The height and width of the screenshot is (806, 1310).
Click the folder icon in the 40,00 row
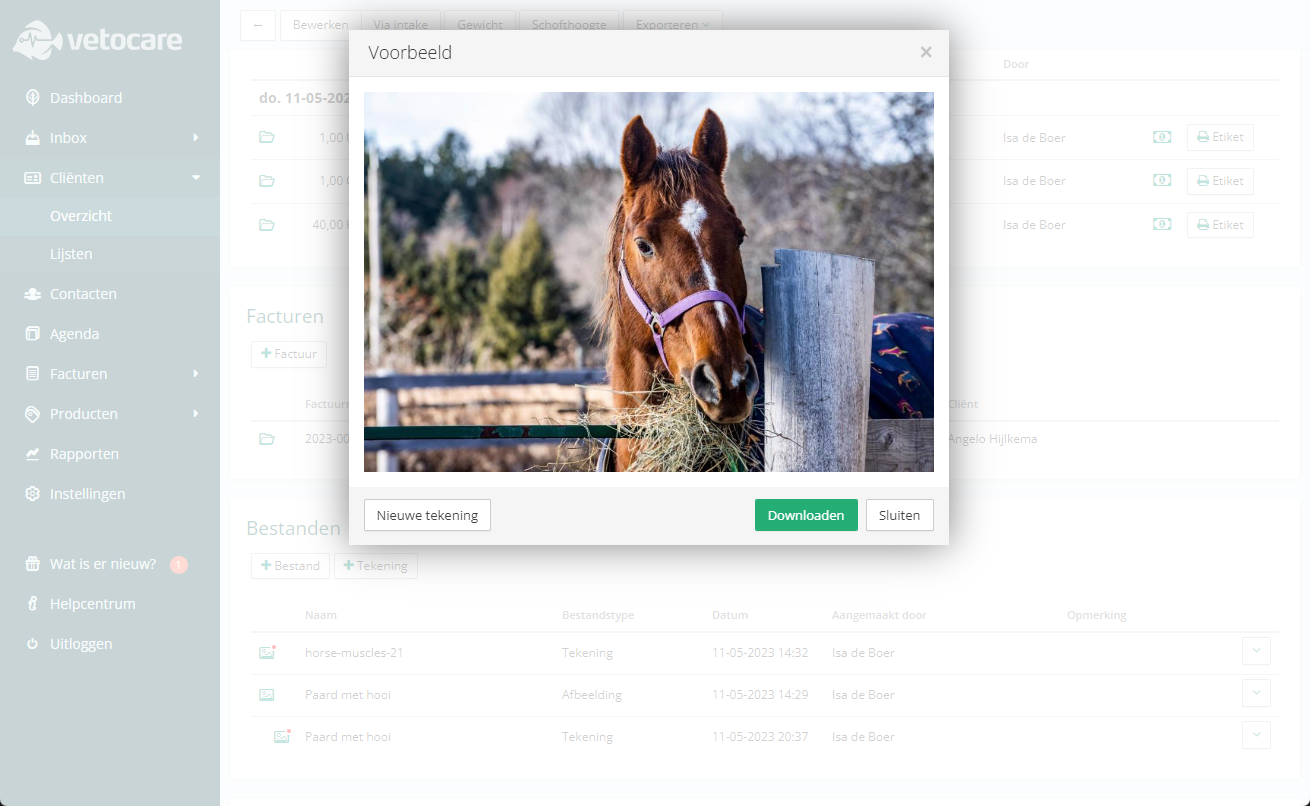(x=267, y=225)
